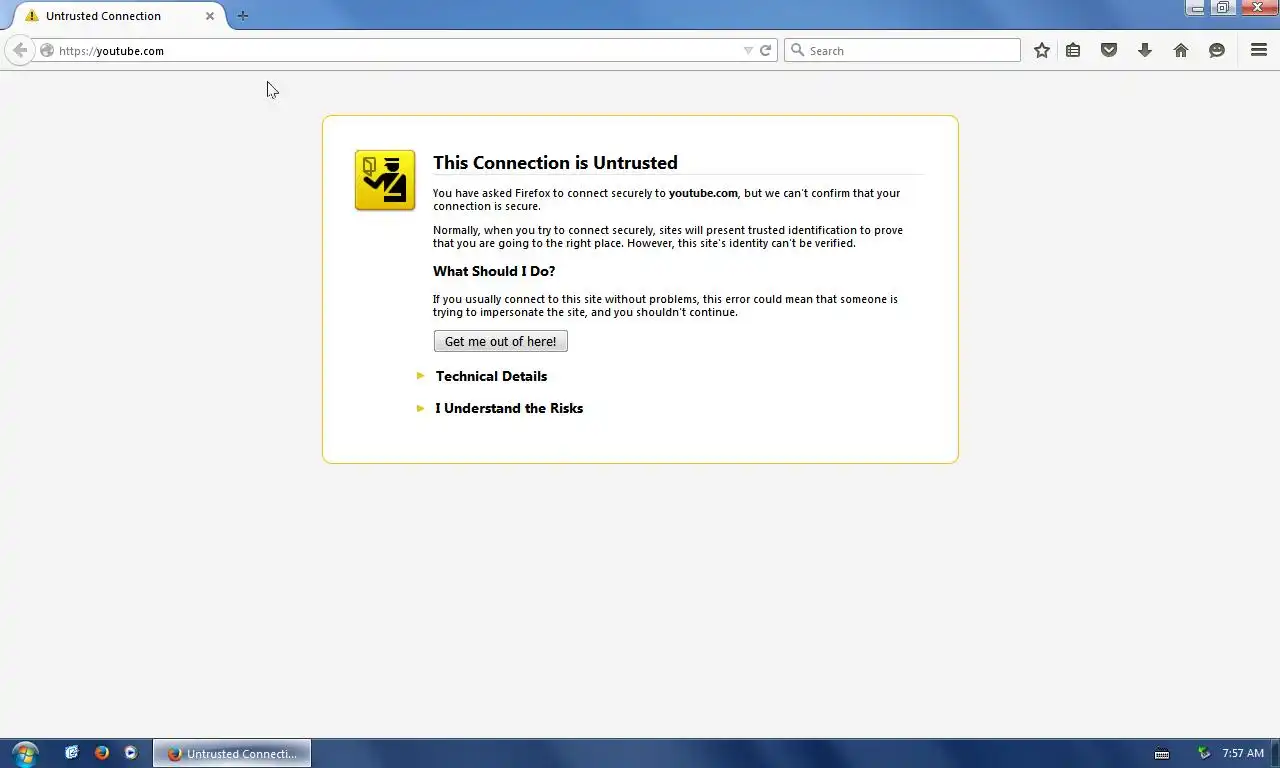The height and width of the screenshot is (768, 1280).
Task: Go back with the back arrow button
Action: pos(20,50)
